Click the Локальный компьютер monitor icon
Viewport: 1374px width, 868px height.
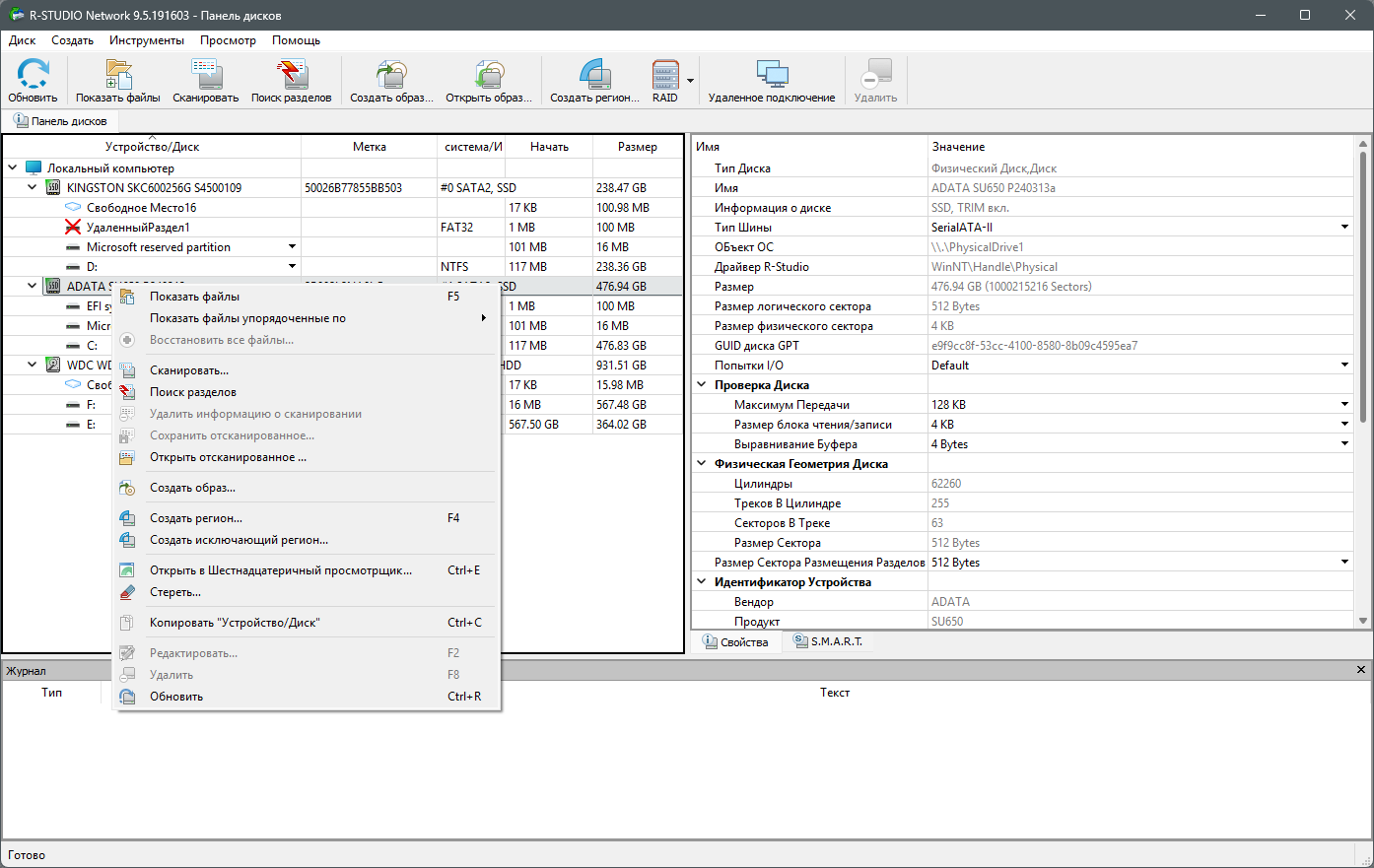[34, 168]
